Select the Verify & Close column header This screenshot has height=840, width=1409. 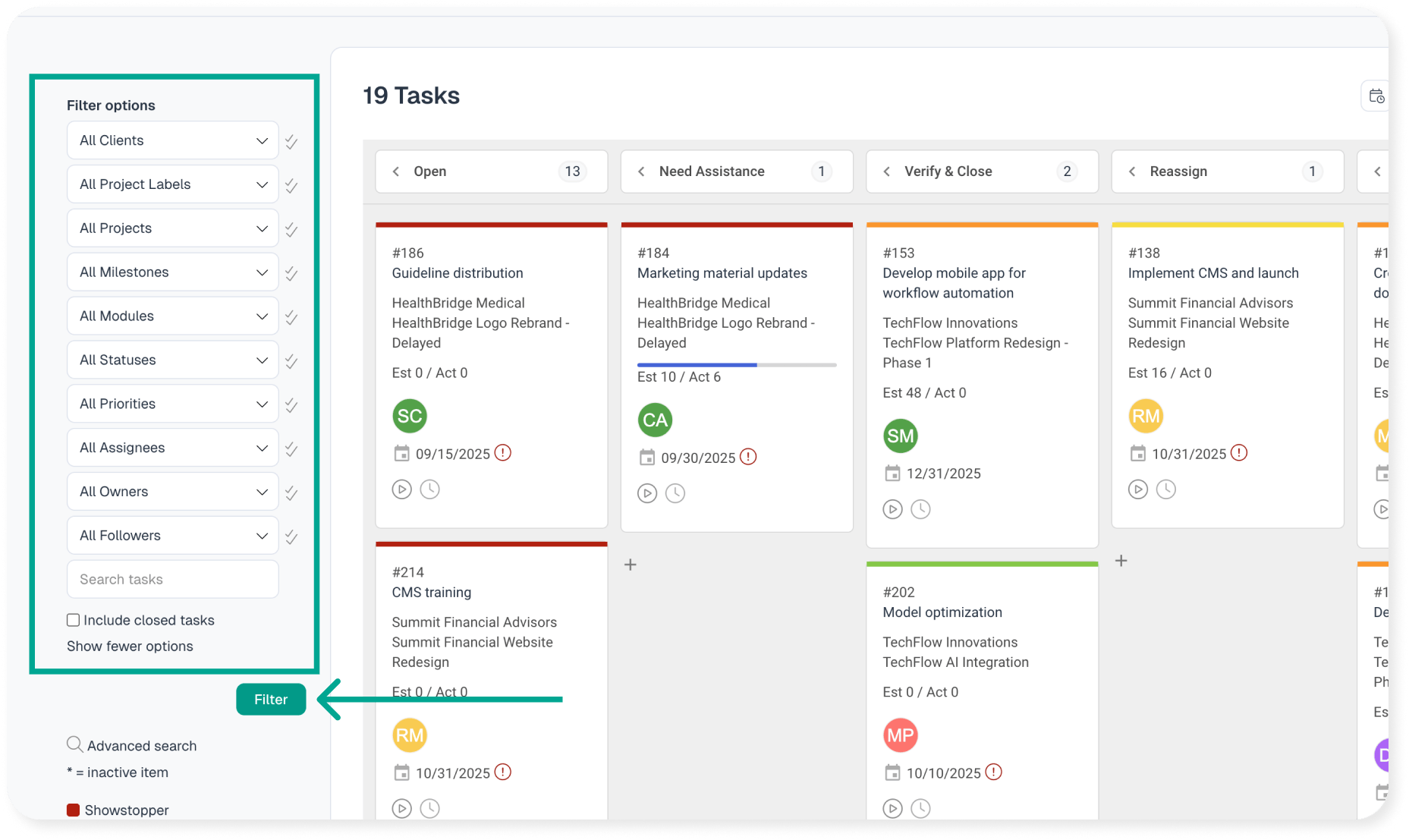[948, 171]
